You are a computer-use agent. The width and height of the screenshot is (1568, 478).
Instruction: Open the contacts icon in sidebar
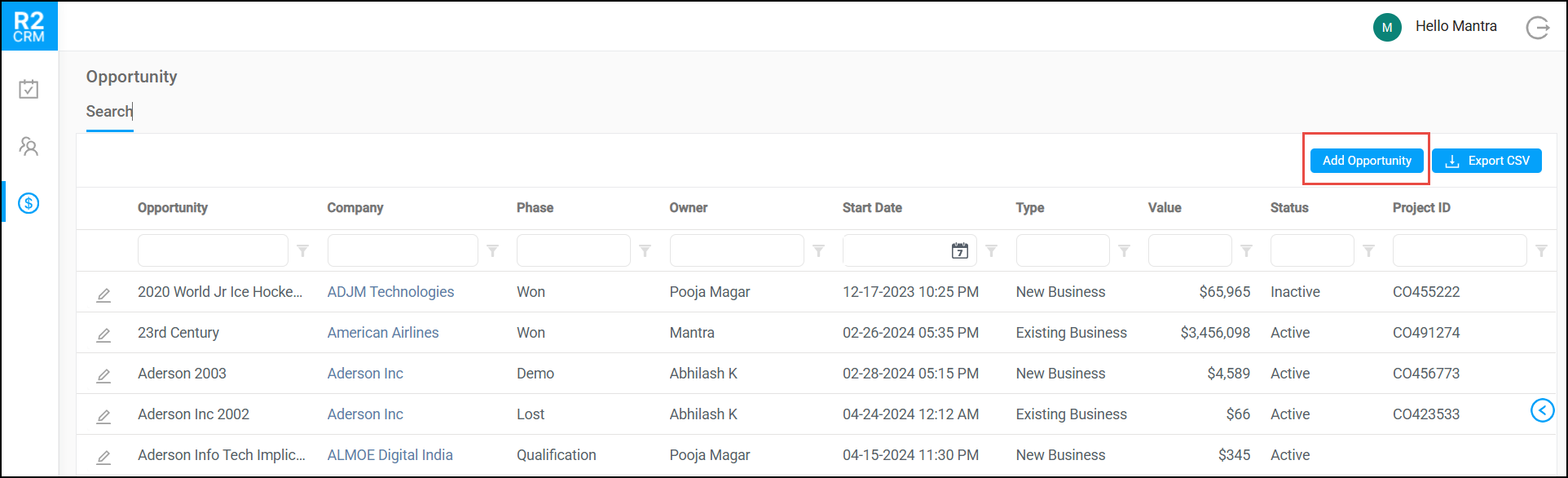(x=29, y=146)
